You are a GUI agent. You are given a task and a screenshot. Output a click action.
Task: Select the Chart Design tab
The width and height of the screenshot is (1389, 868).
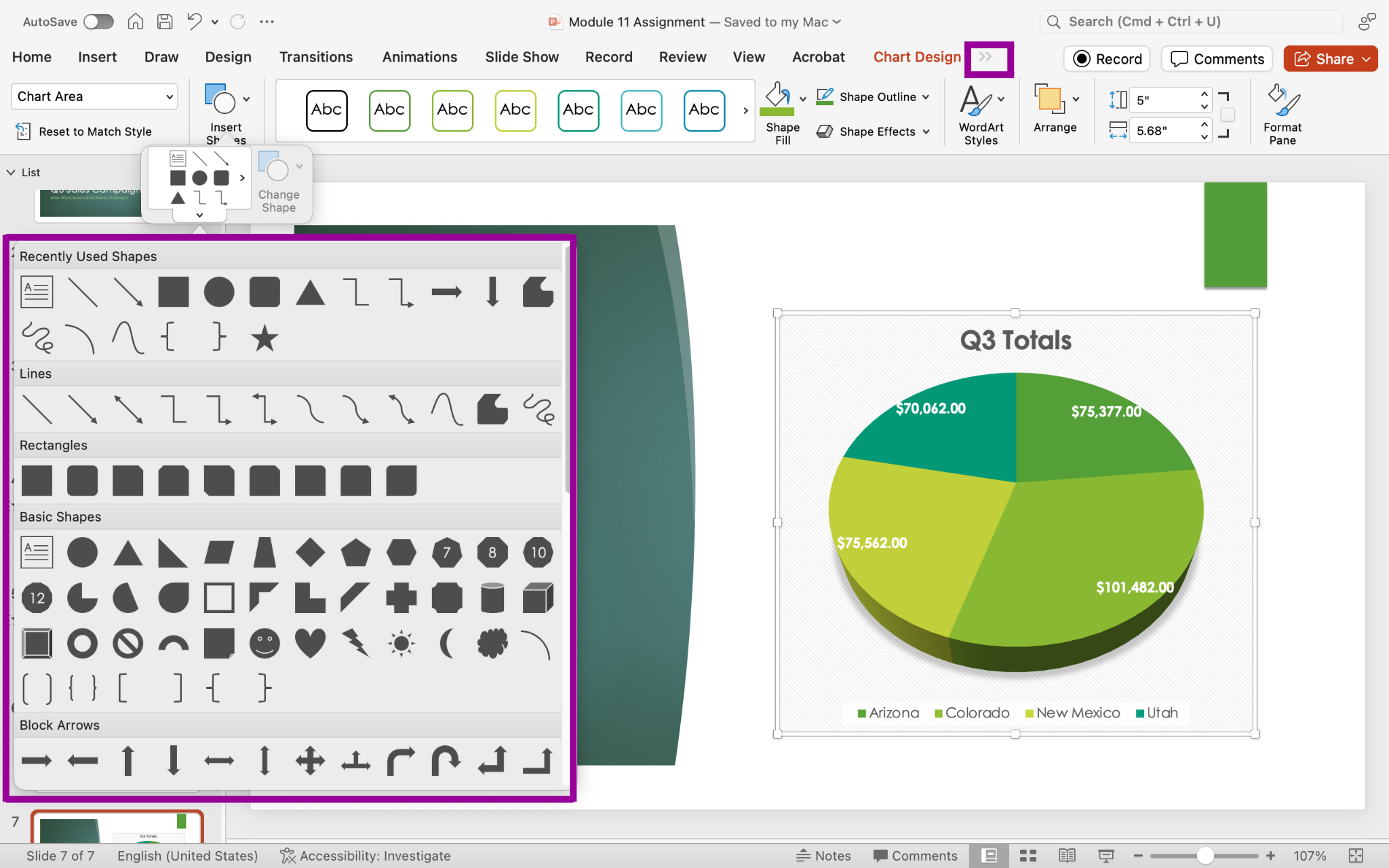point(917,57)
